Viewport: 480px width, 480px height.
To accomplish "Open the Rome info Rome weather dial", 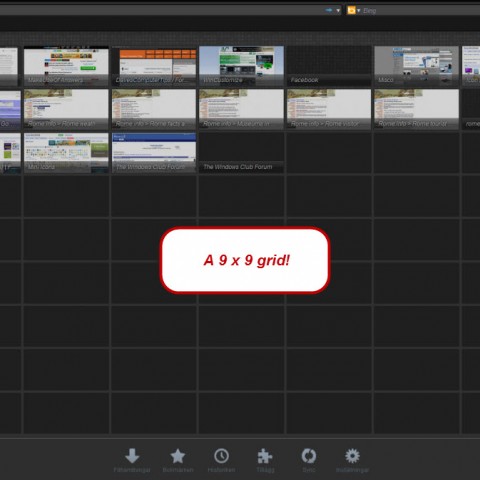I will (x=66, y=109).
